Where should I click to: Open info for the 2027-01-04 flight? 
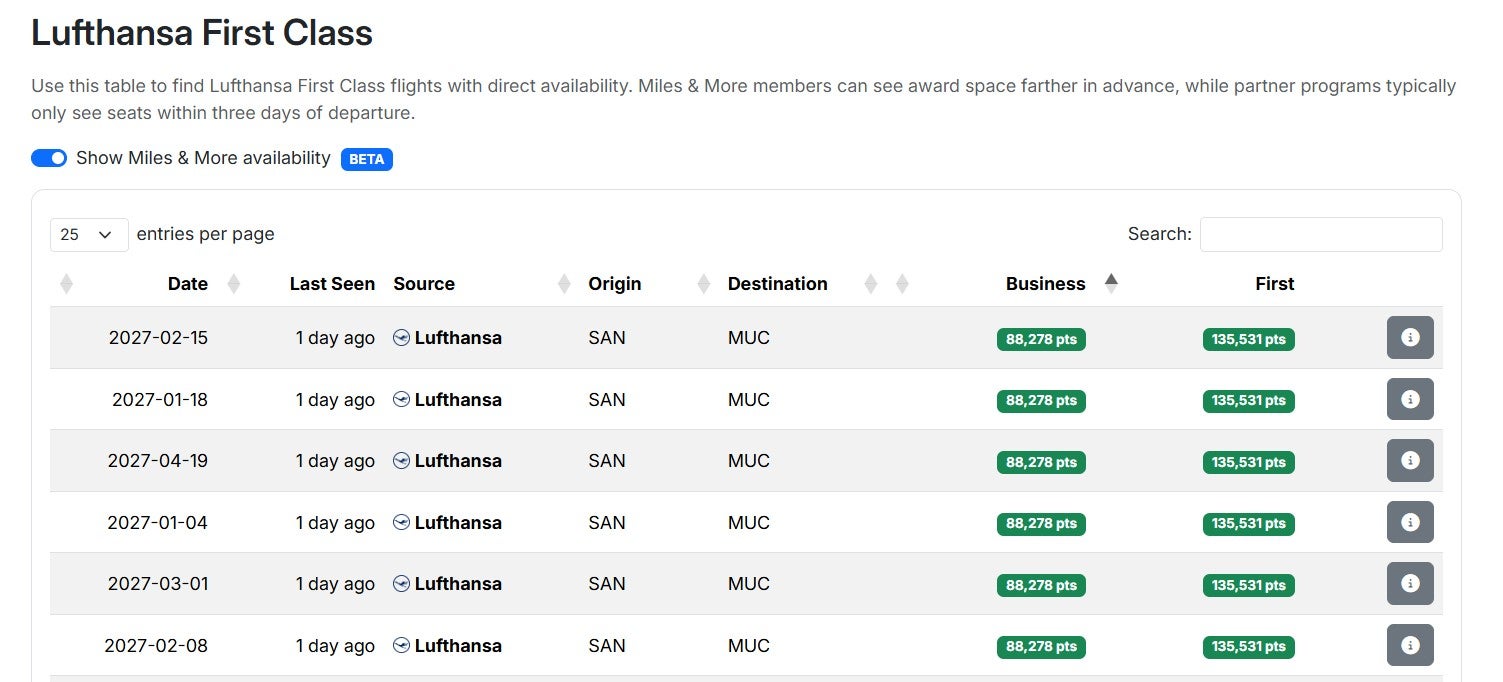pyautogui.click(x=1410, y=522)
